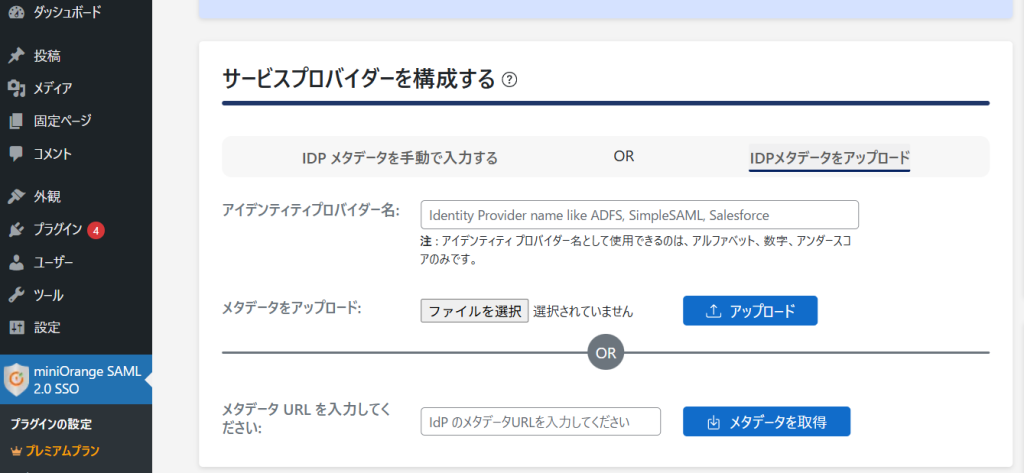
Task: Click the pushpin icon for Posts
Action: [16, 55]
